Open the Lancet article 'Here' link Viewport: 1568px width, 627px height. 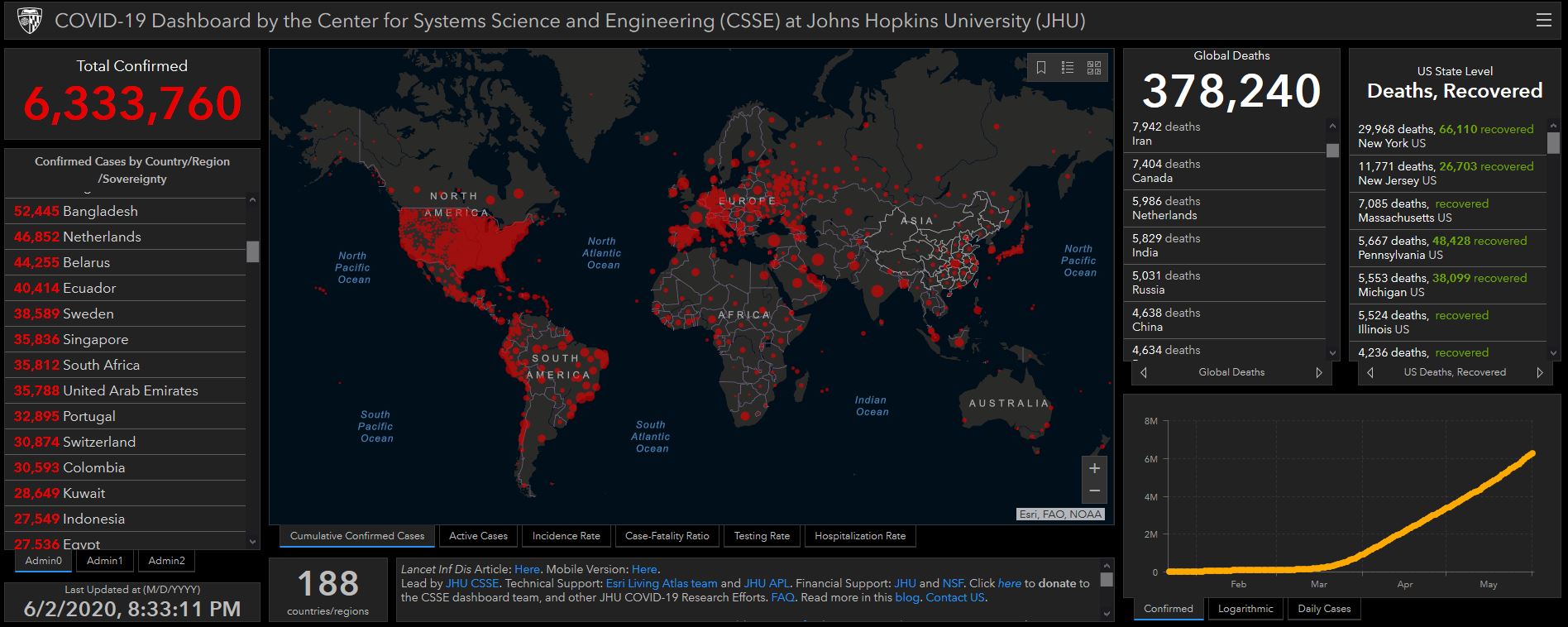527,569
